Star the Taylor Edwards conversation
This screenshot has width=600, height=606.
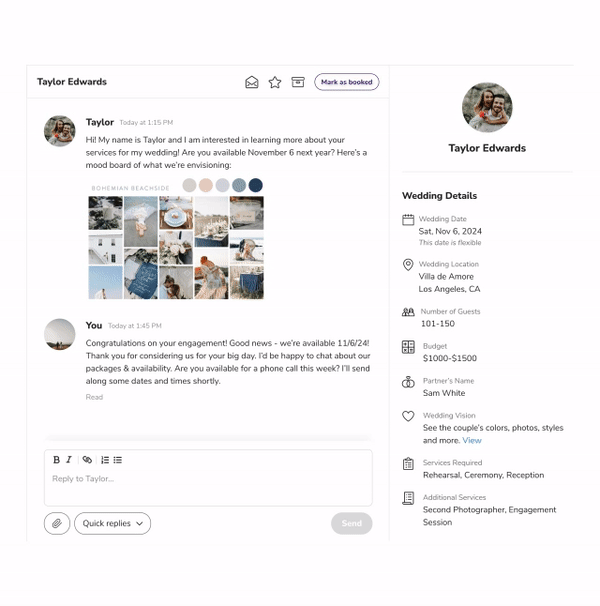point(275,82)
